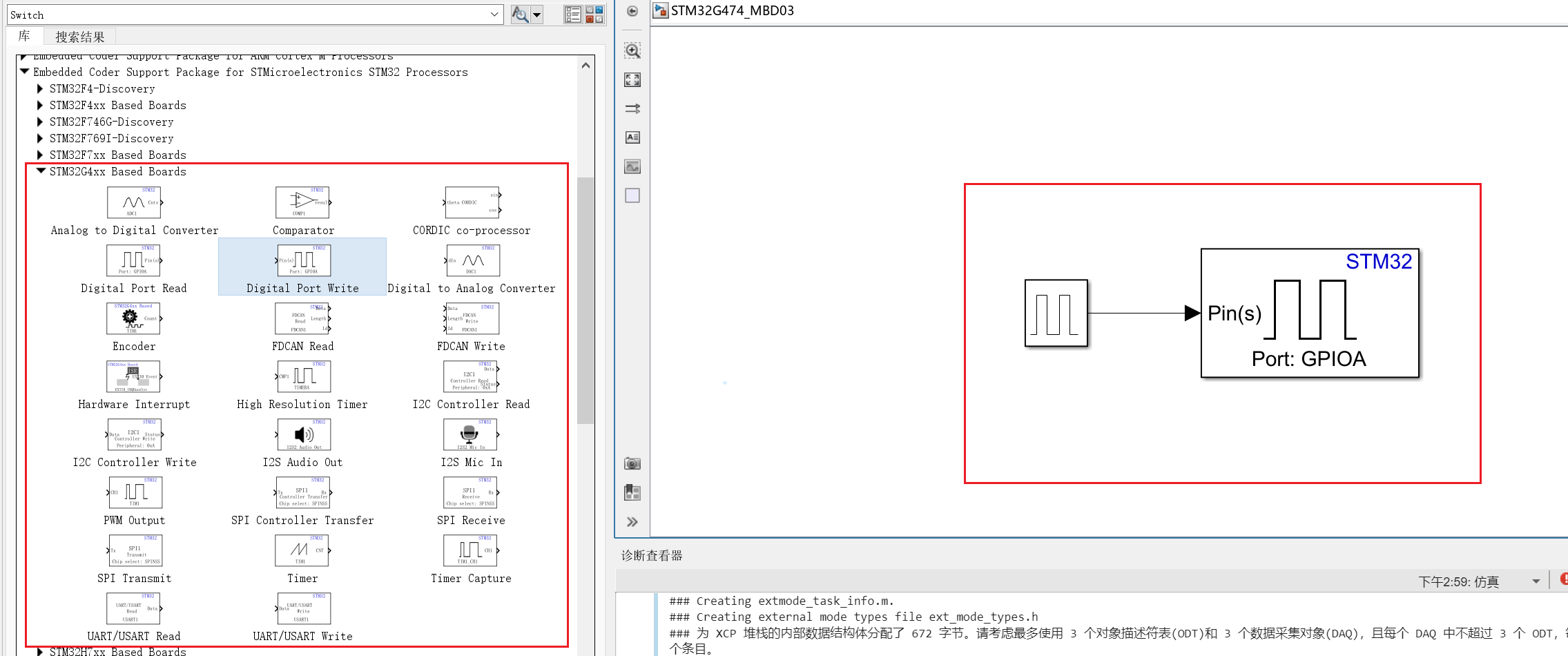Select the STM32 GPIOA port block on canvas
The image size is (1568, 656).
click(x=1310, y=313)
